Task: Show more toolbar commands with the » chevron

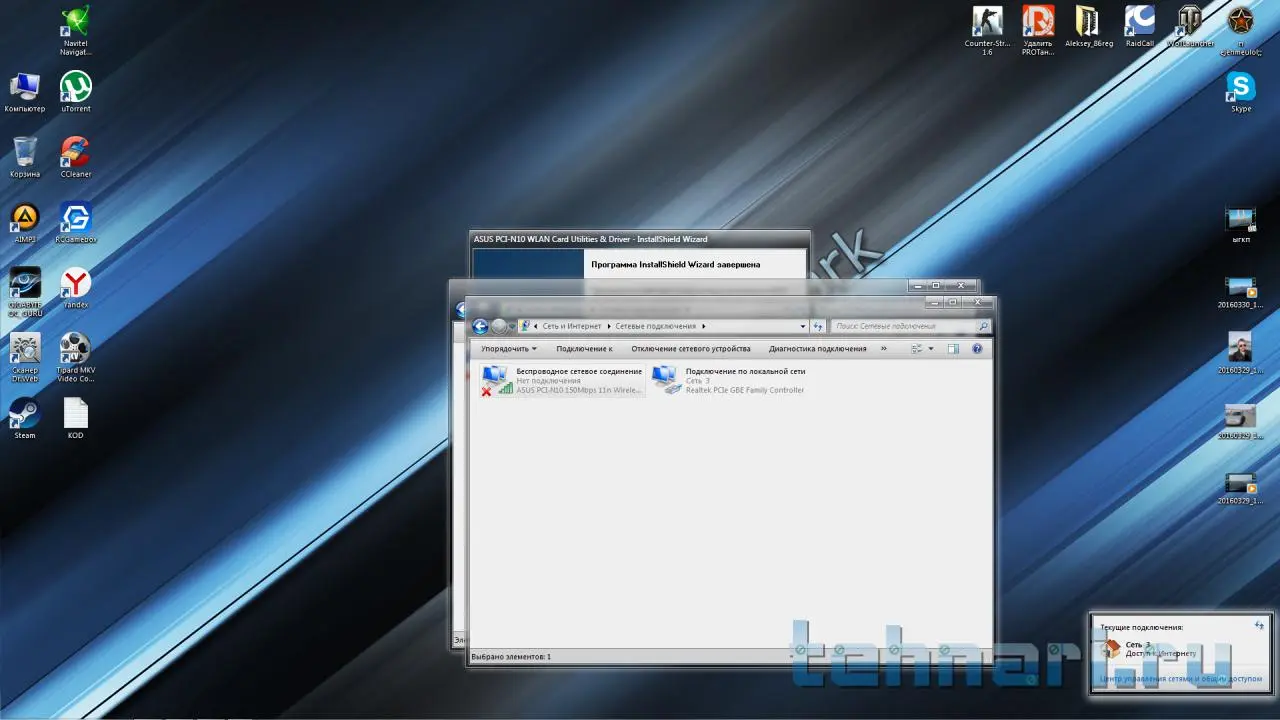Action: coord(883,349)
